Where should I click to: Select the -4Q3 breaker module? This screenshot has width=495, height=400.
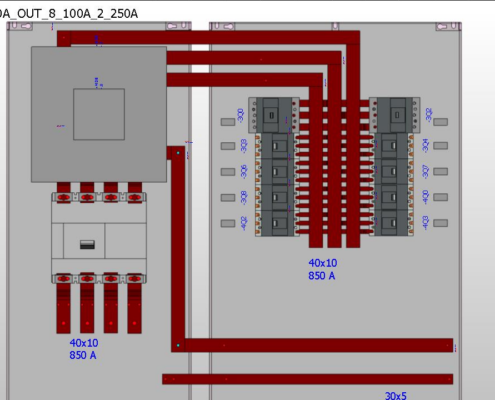[394, 223]
